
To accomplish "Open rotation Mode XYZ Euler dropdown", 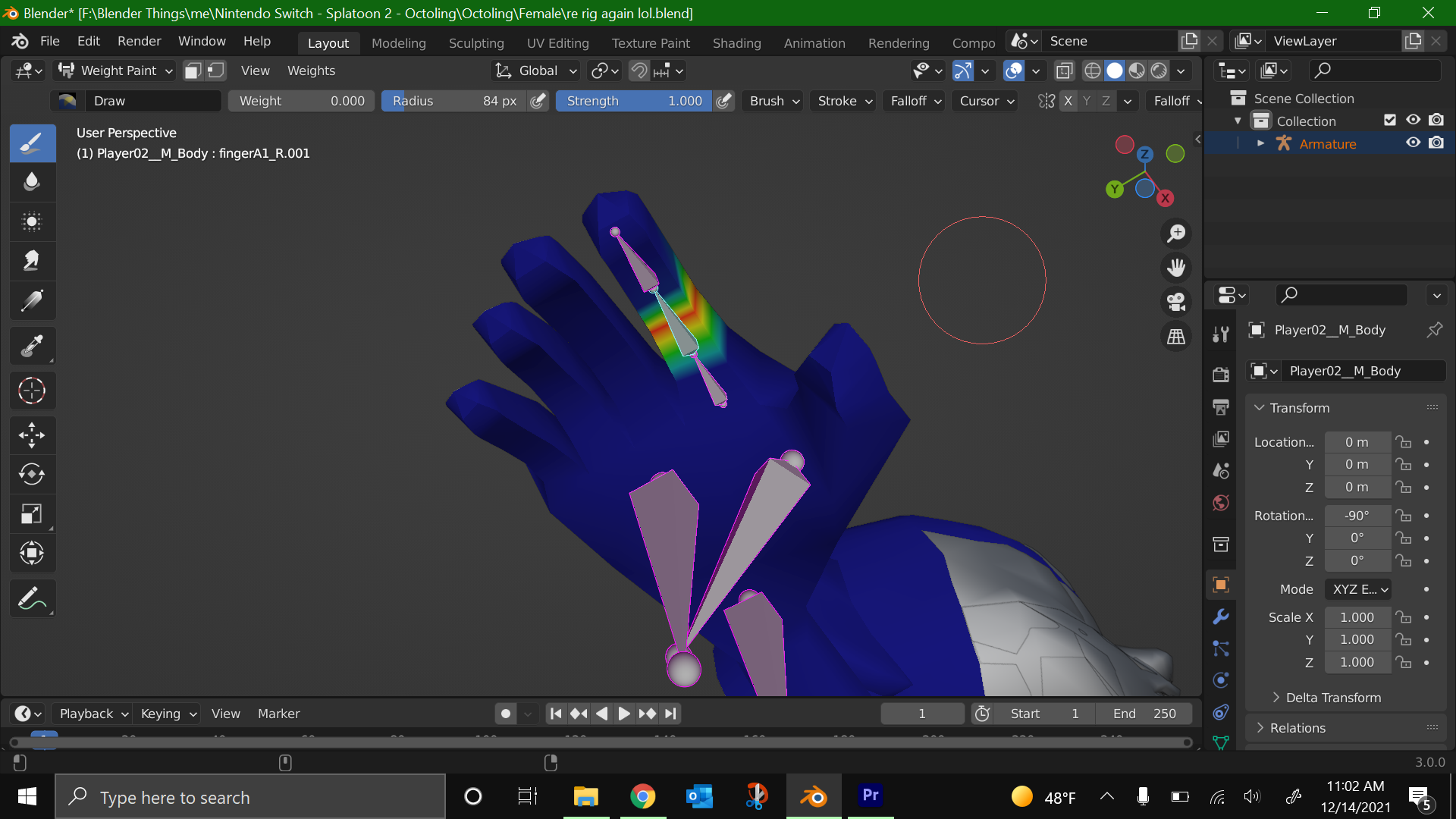I will tap(1359, 589).
